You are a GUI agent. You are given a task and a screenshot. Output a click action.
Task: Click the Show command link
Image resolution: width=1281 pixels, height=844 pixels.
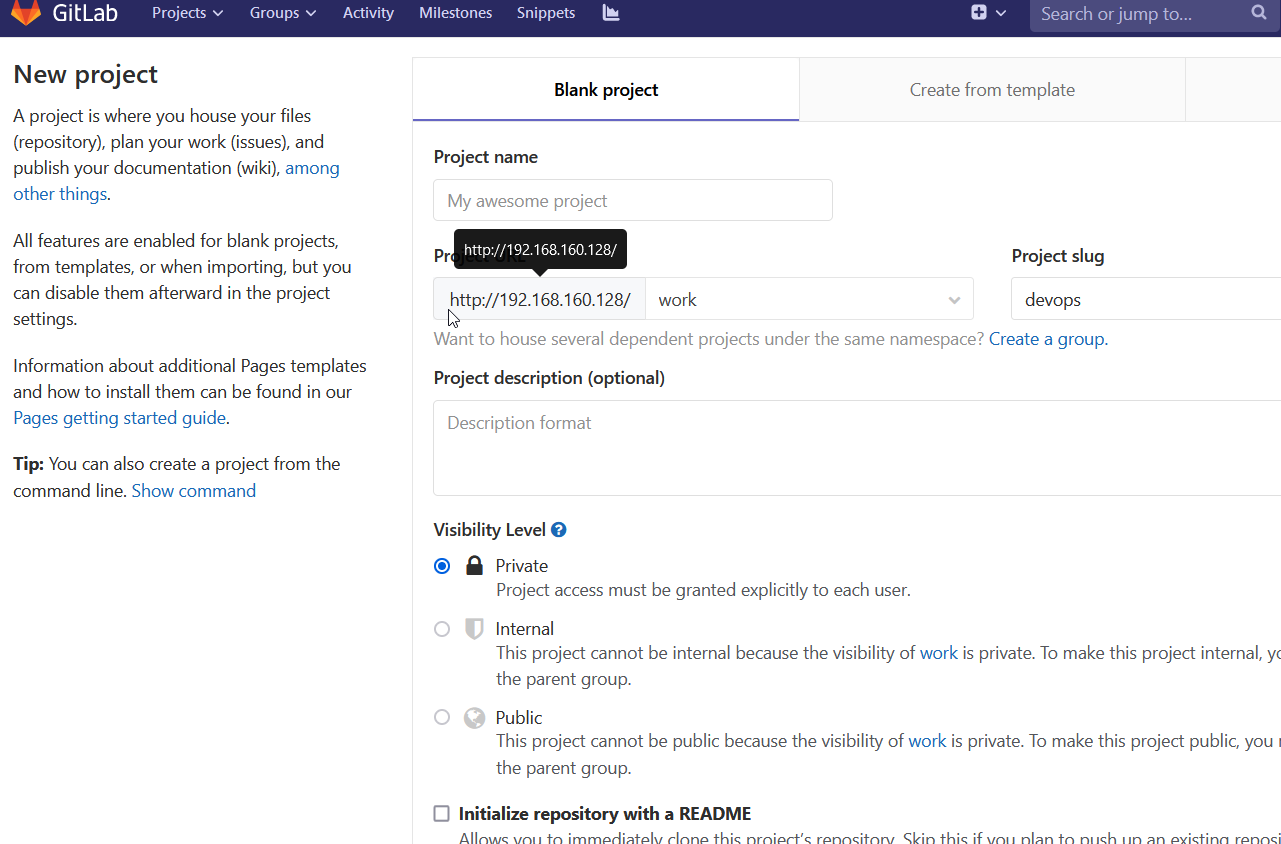194,491
